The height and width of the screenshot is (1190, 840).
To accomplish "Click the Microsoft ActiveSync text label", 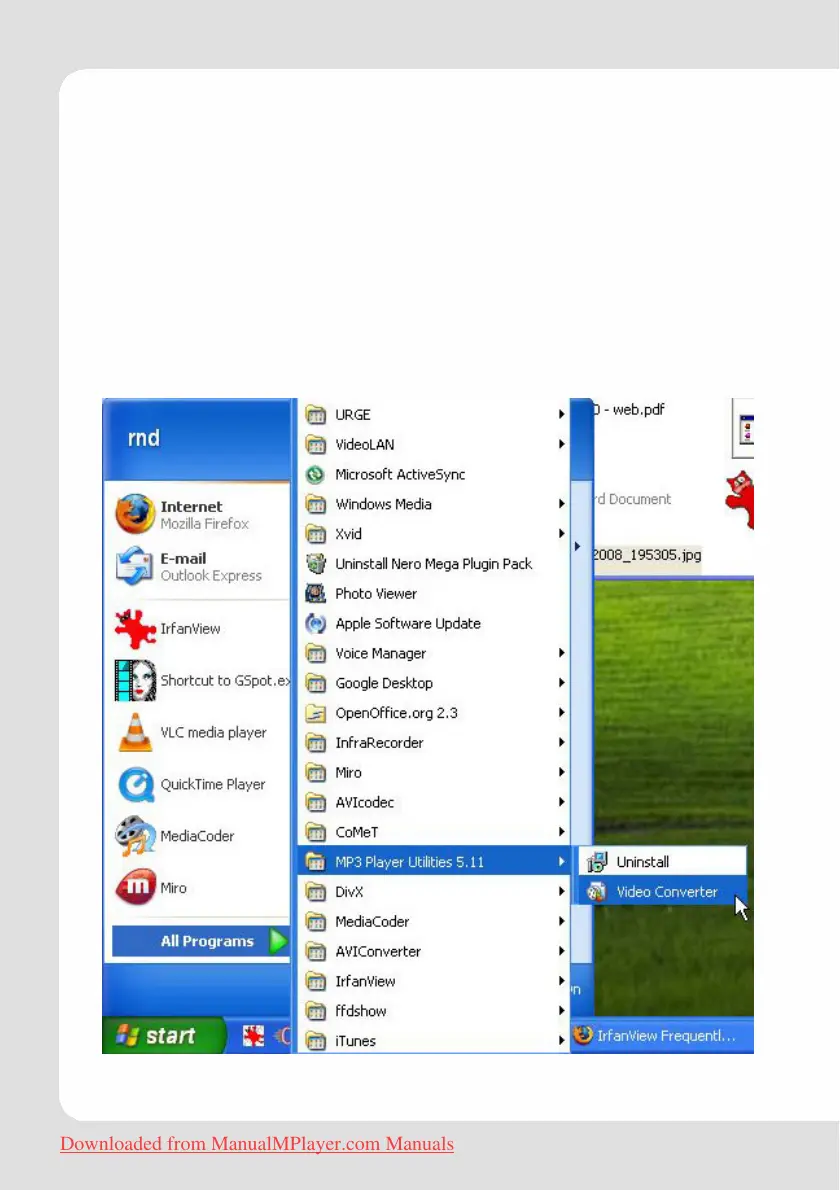I will tap(400, 474).
